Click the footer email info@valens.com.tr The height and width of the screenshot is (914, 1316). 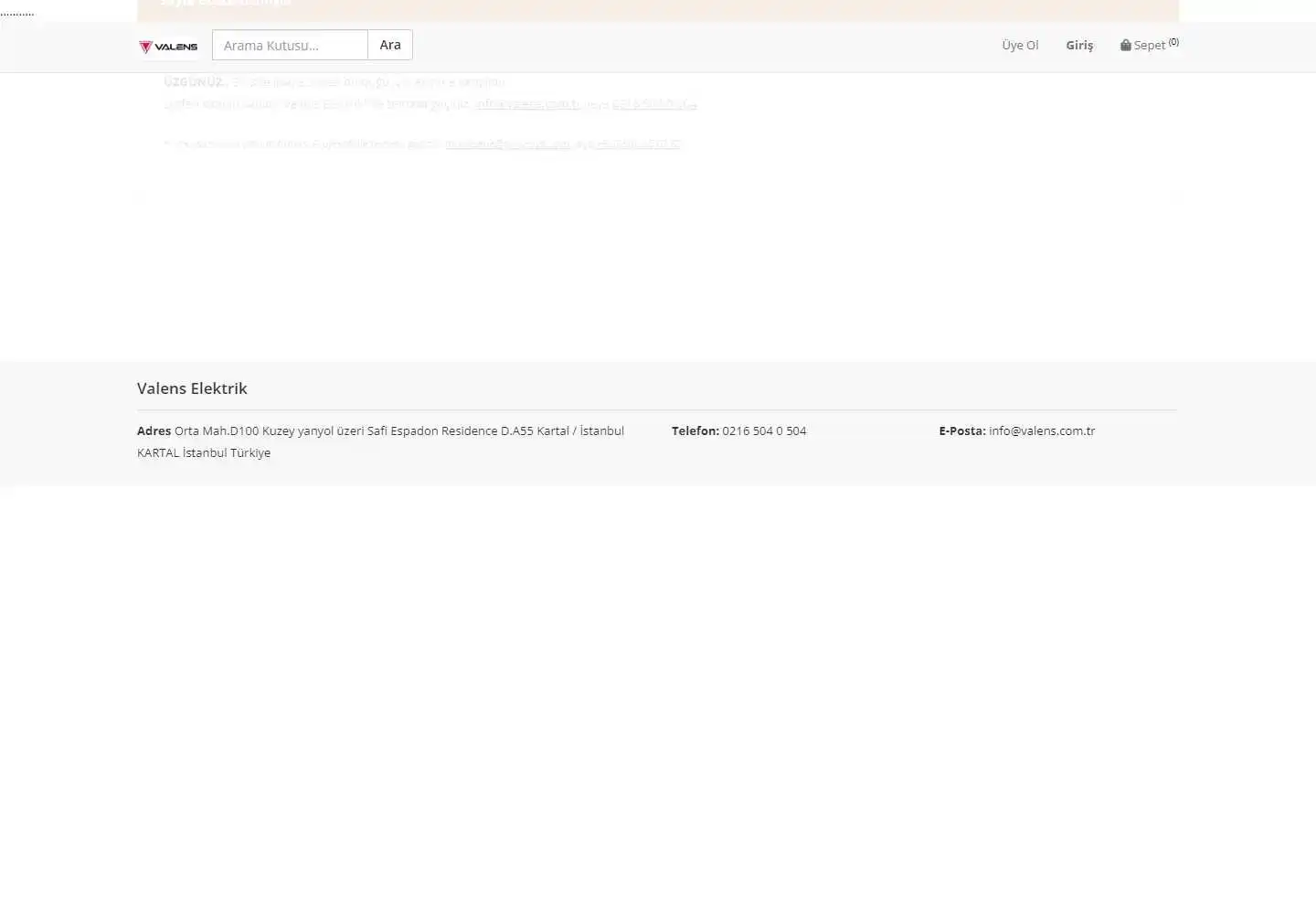[1042, 430]
